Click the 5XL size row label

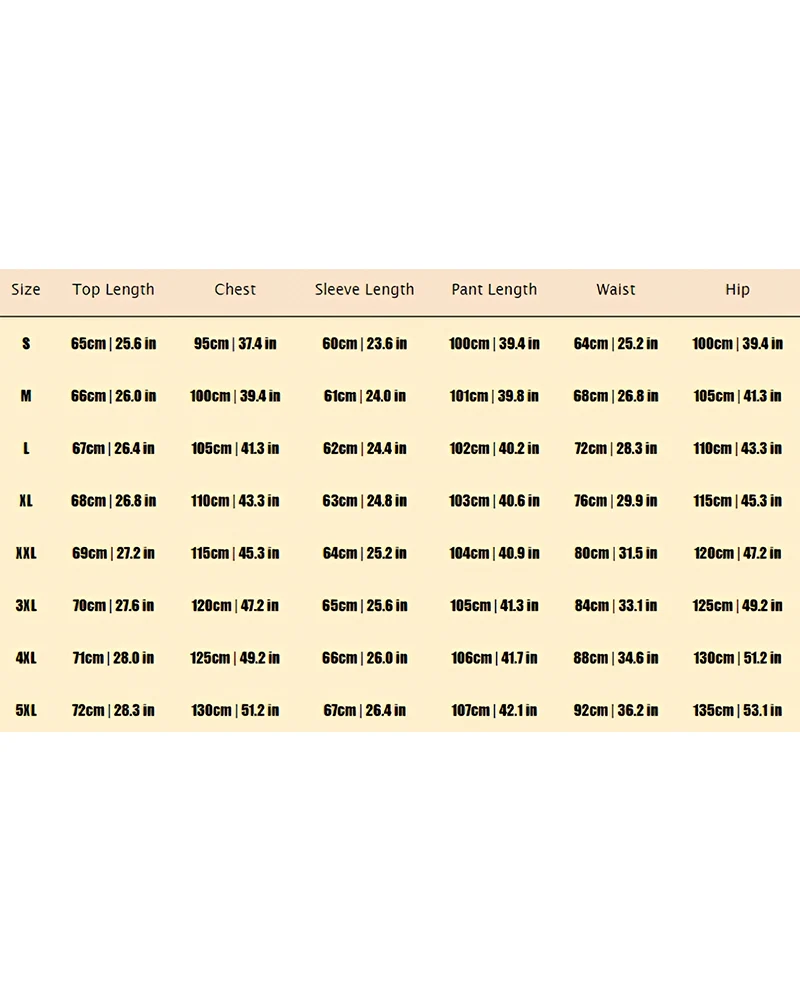[26, 710]
